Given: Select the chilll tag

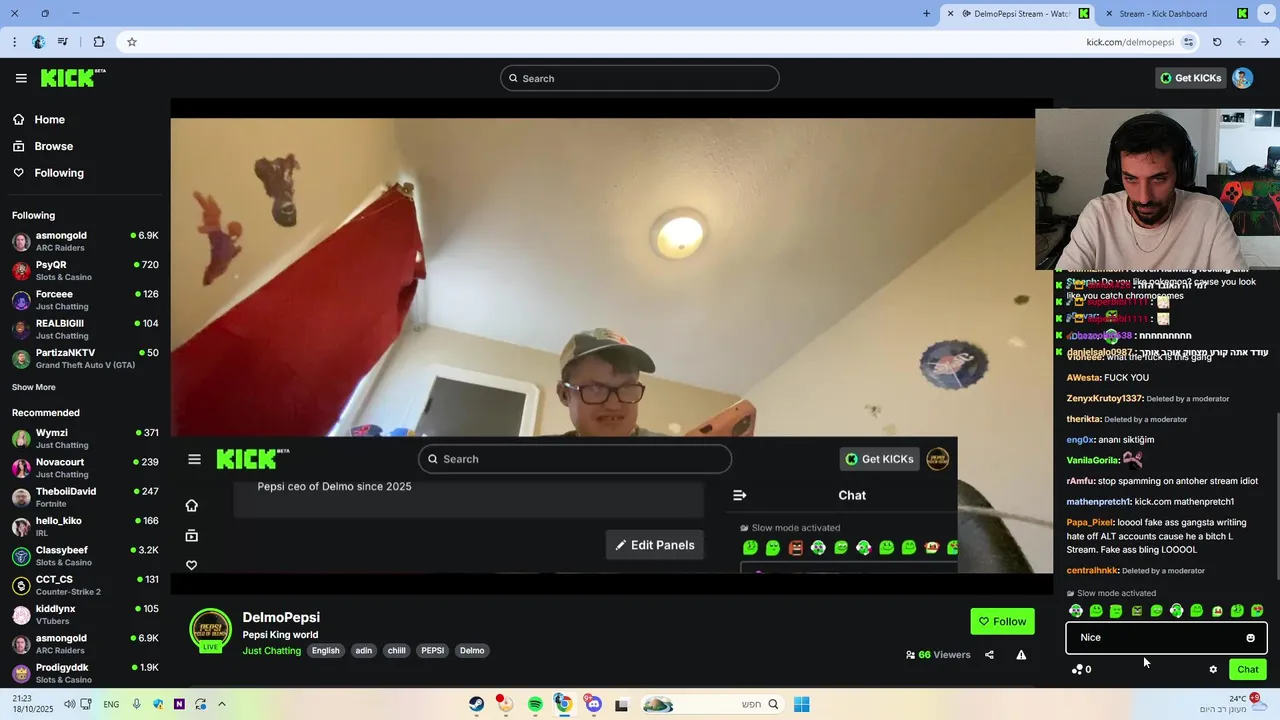Looking at the screenshot, I should point(397,650).
